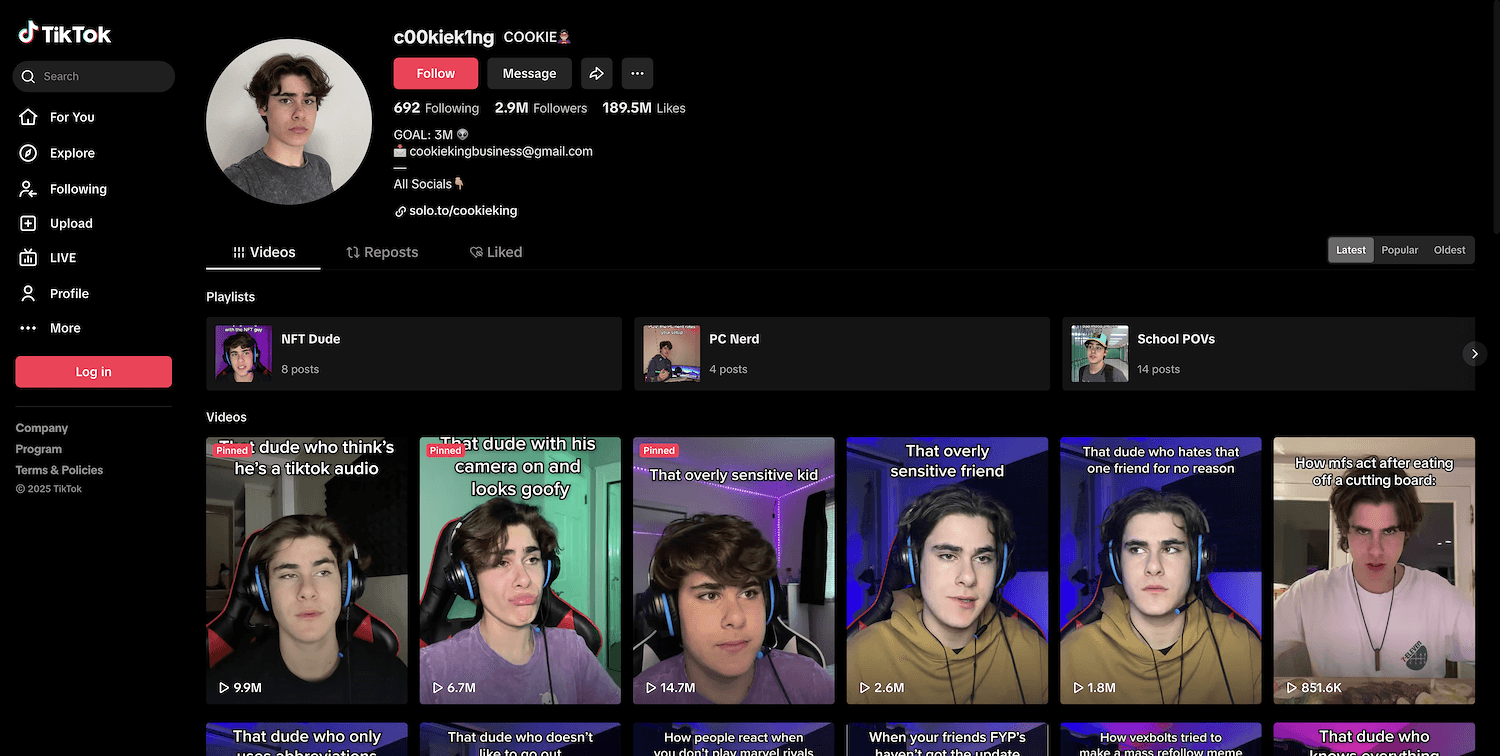Switch to the Liked tab

[x=496, y=252]
